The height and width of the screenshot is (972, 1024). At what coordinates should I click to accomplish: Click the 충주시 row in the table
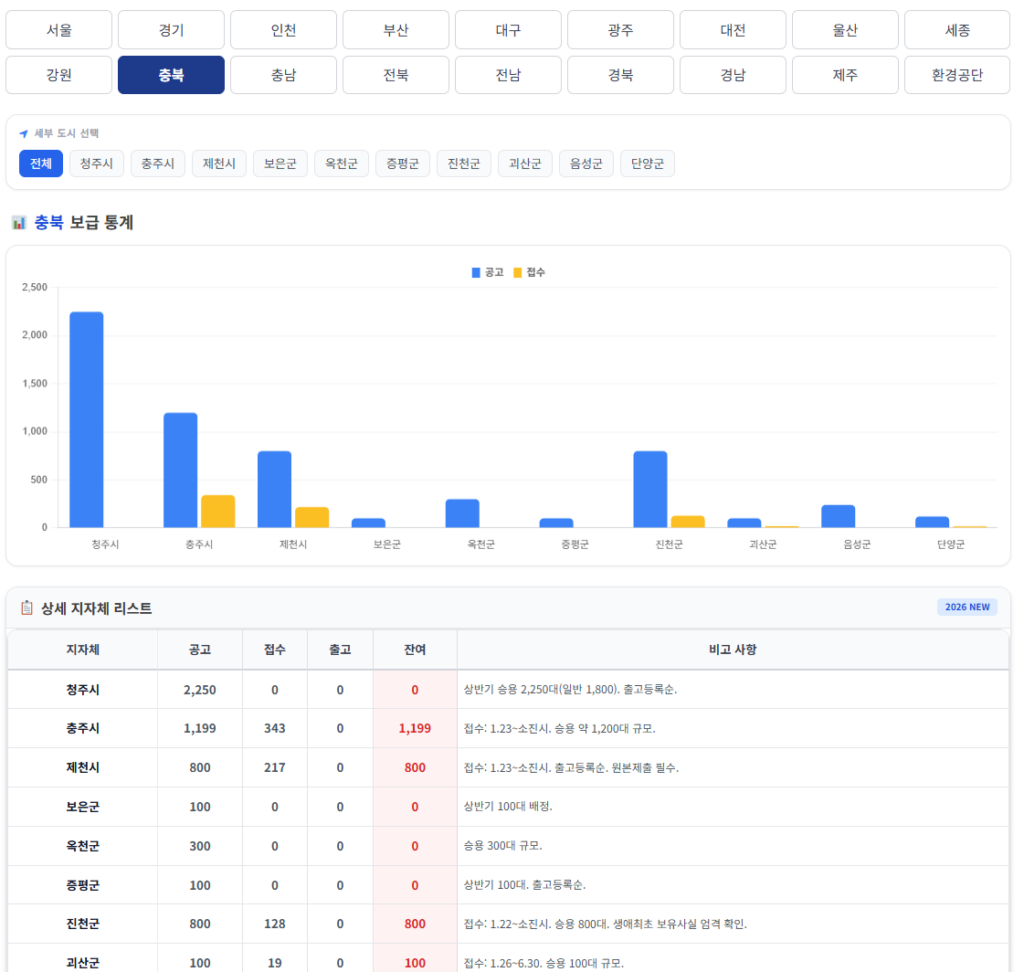pyautogui.click(x=82, y=729)
